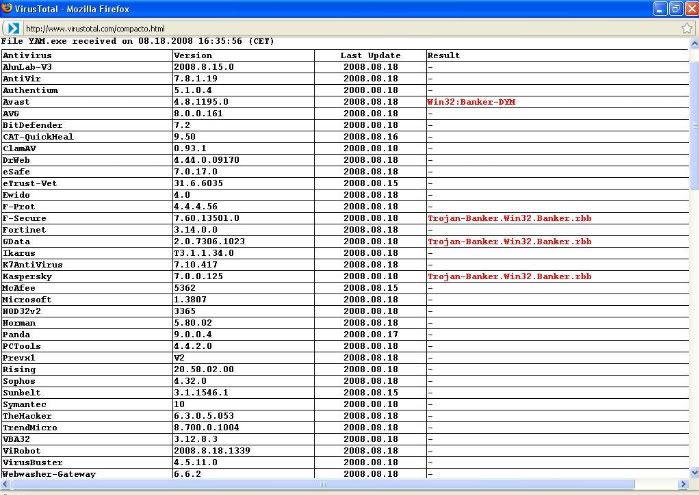
Task: Select the GData Trojan-Banker result
Action: pos(509,241)
